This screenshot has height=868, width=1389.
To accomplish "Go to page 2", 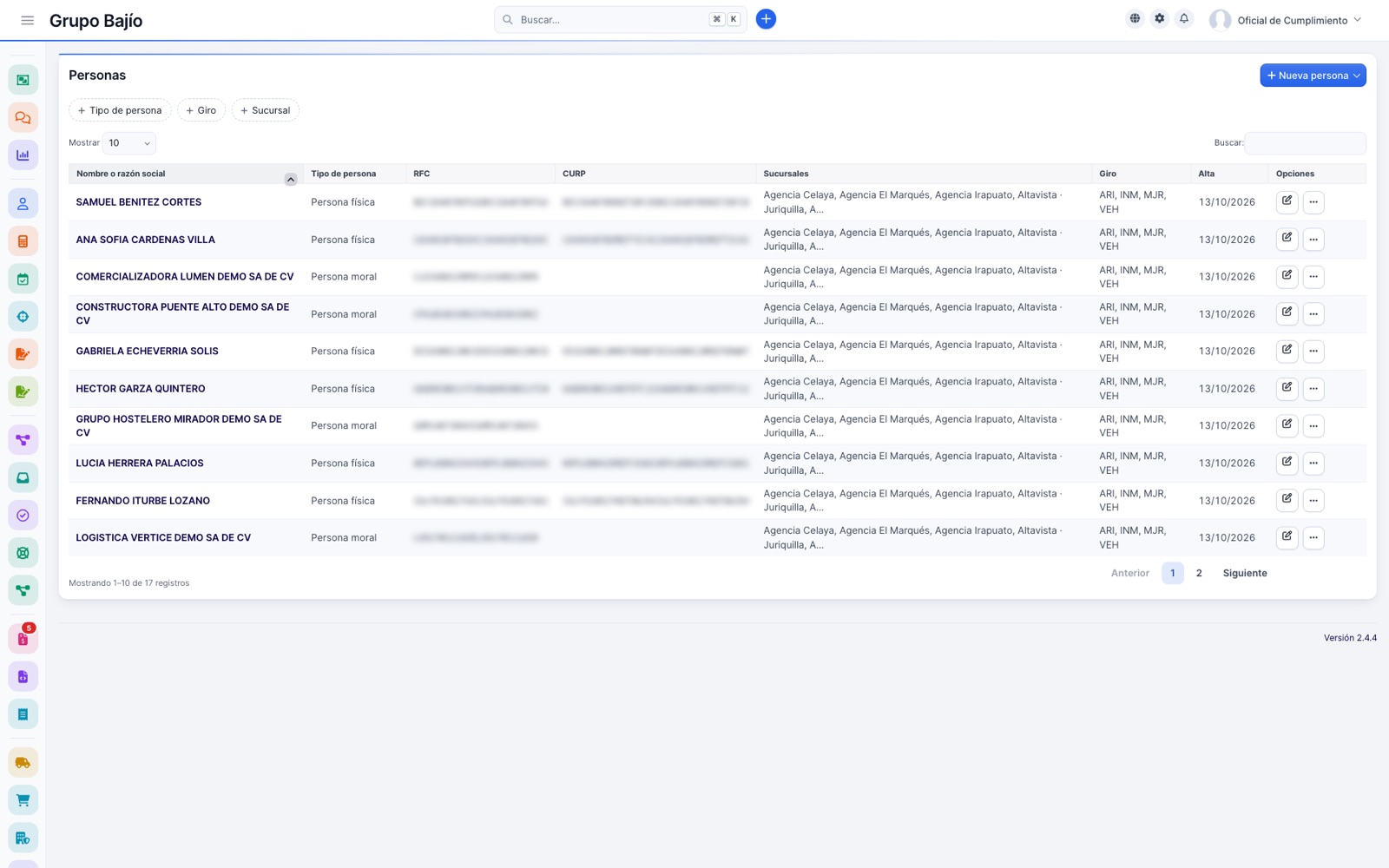I will pos(1199,573).
